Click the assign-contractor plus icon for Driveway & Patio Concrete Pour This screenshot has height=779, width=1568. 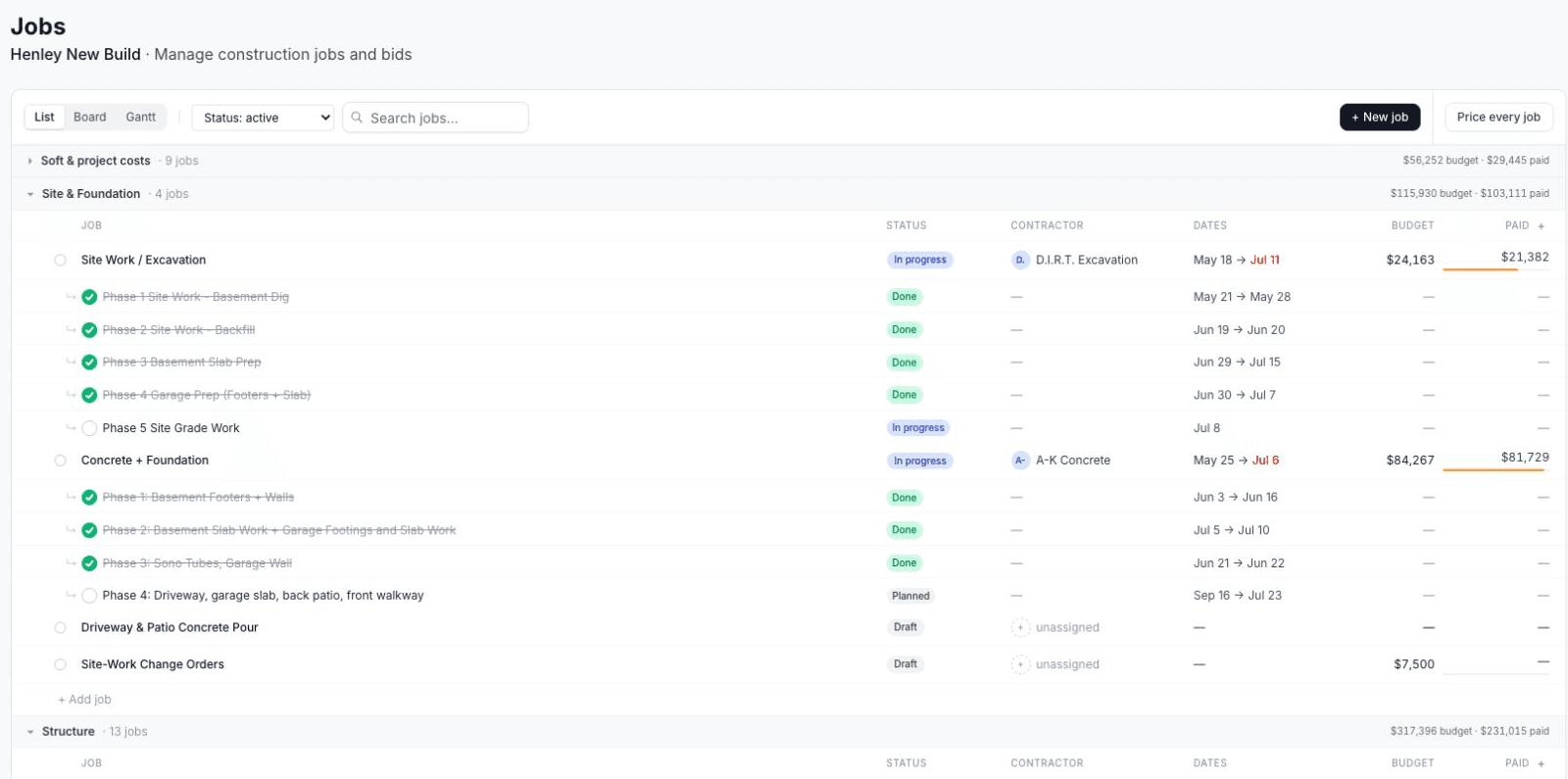click(x=1020, y=627)
